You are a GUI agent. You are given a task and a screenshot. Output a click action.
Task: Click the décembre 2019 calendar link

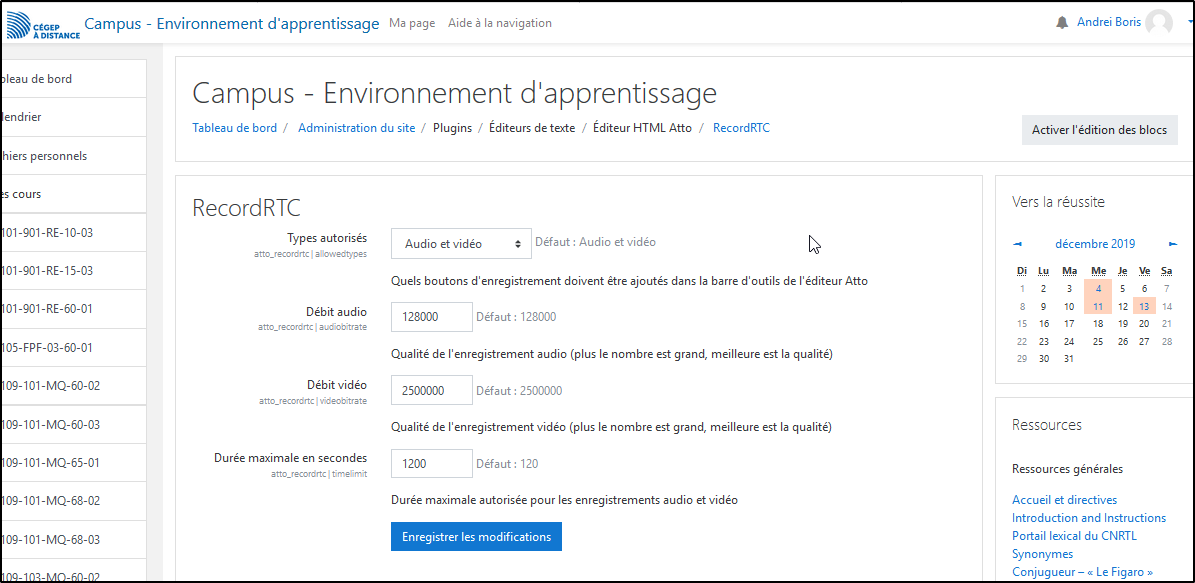tap(1095, 244)
